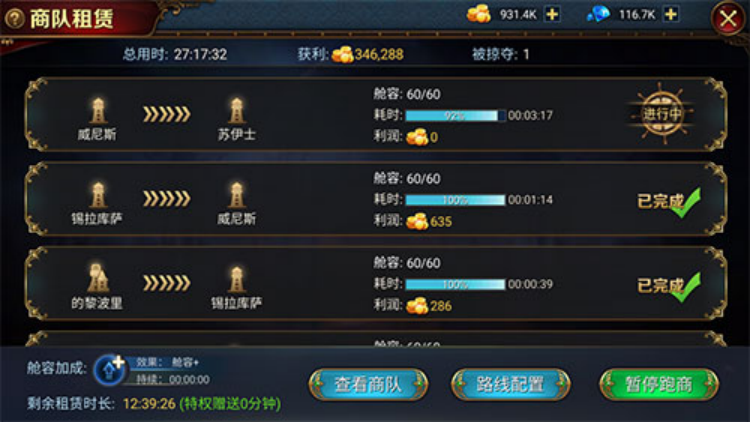This screenshot has height=422, width=750.
Task: Click completed checkmark on Tripoli–Syracuse route
Action: click(686, 287)
